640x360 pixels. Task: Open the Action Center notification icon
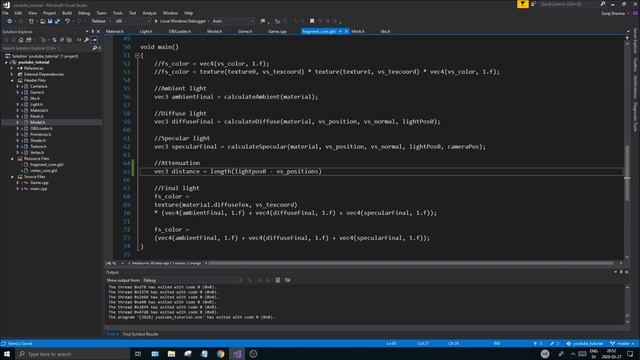[x=630, y=354]
